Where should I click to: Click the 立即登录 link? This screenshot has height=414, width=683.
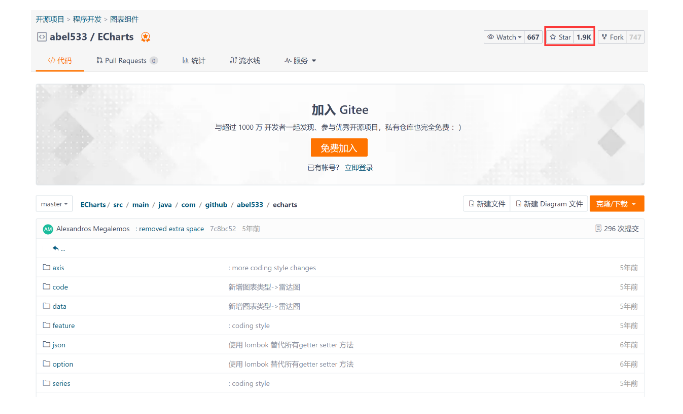pos(358,168)
